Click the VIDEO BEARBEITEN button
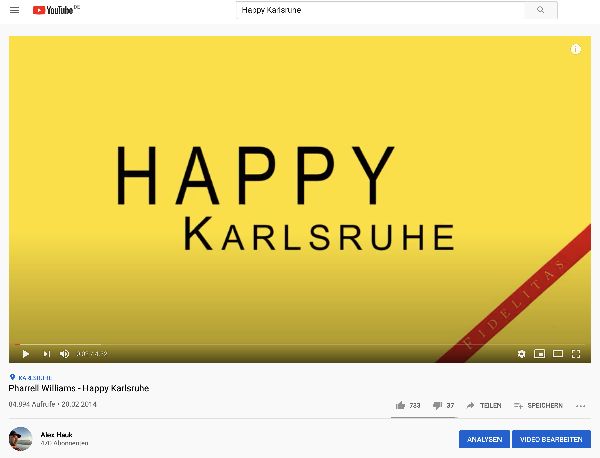 551,439
